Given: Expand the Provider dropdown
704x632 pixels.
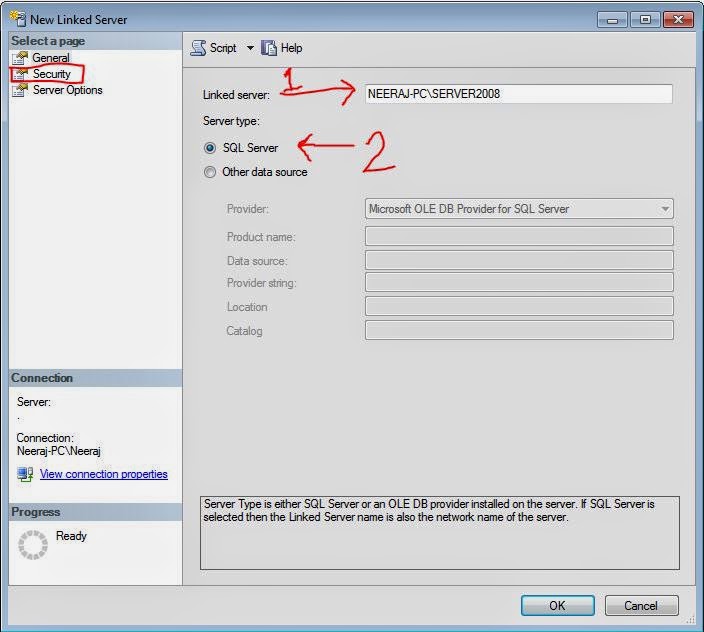Looking at the screenshot, I should point(665,209).
